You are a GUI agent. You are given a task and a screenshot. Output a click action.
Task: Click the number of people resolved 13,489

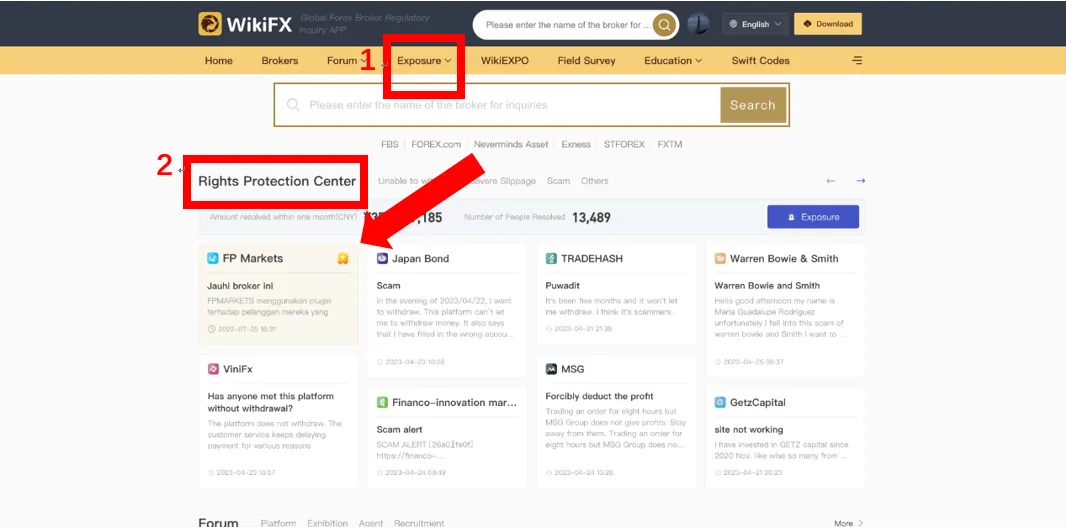pos(591,218)
